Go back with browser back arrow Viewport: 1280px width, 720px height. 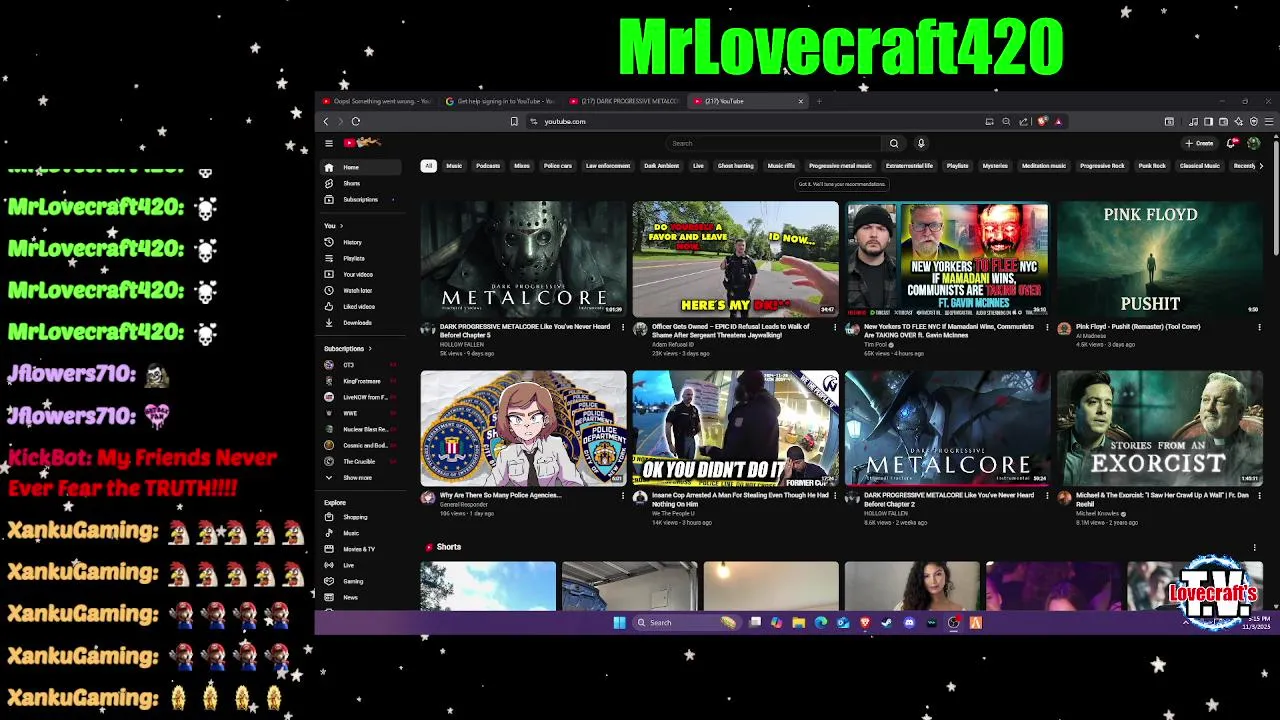click(x=326, y=121)
